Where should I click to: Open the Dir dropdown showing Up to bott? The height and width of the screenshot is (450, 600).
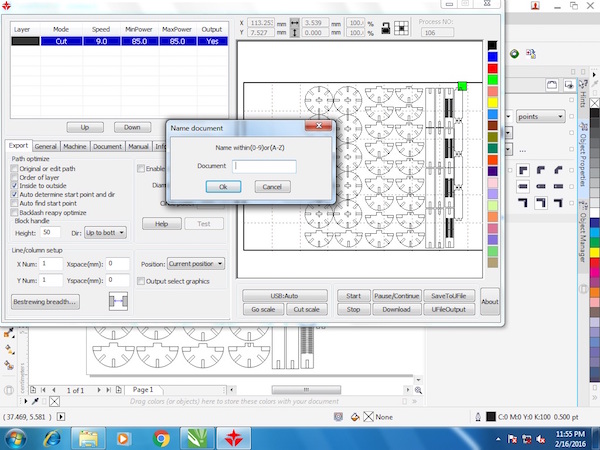(105, 233)
